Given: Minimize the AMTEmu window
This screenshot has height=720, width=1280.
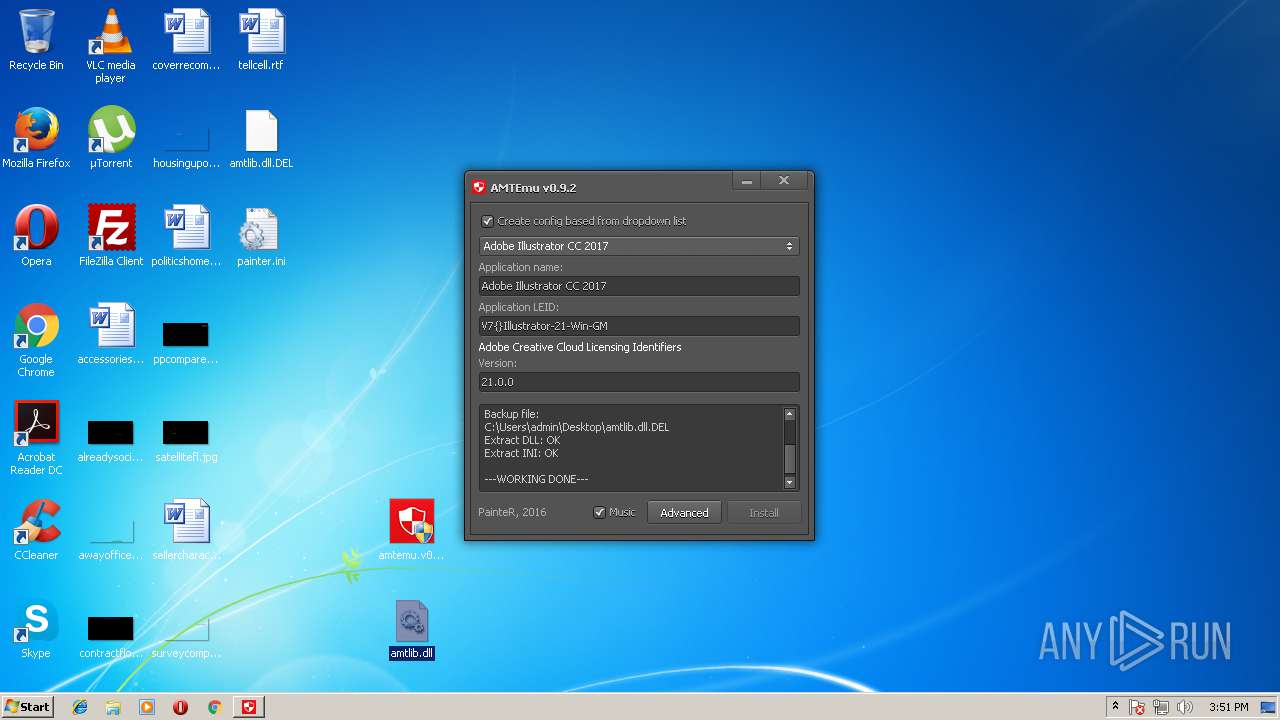Looking at the screenshot, I should point(746,181).
